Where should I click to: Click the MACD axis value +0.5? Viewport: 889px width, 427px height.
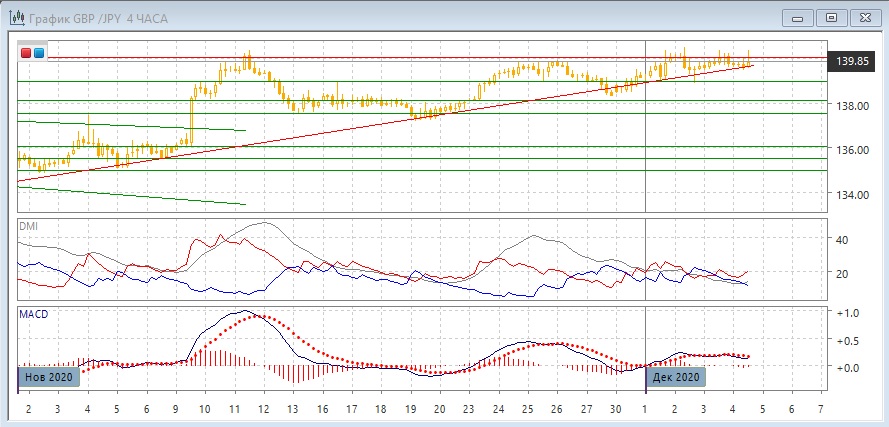tap(846, 340)
